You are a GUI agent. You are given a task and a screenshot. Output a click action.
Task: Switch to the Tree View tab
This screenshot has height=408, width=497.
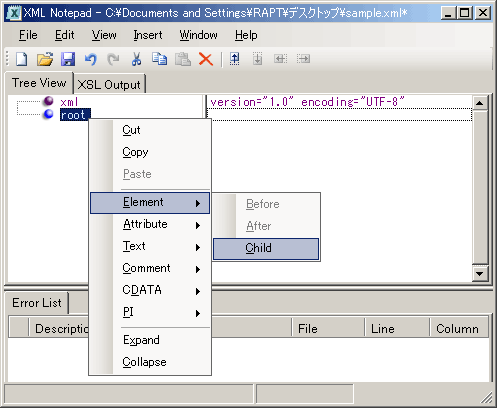click(x=39, y=83)
